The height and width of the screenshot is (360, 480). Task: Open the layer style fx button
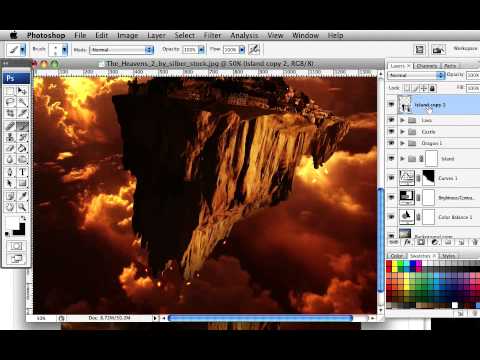coord(407,243)
